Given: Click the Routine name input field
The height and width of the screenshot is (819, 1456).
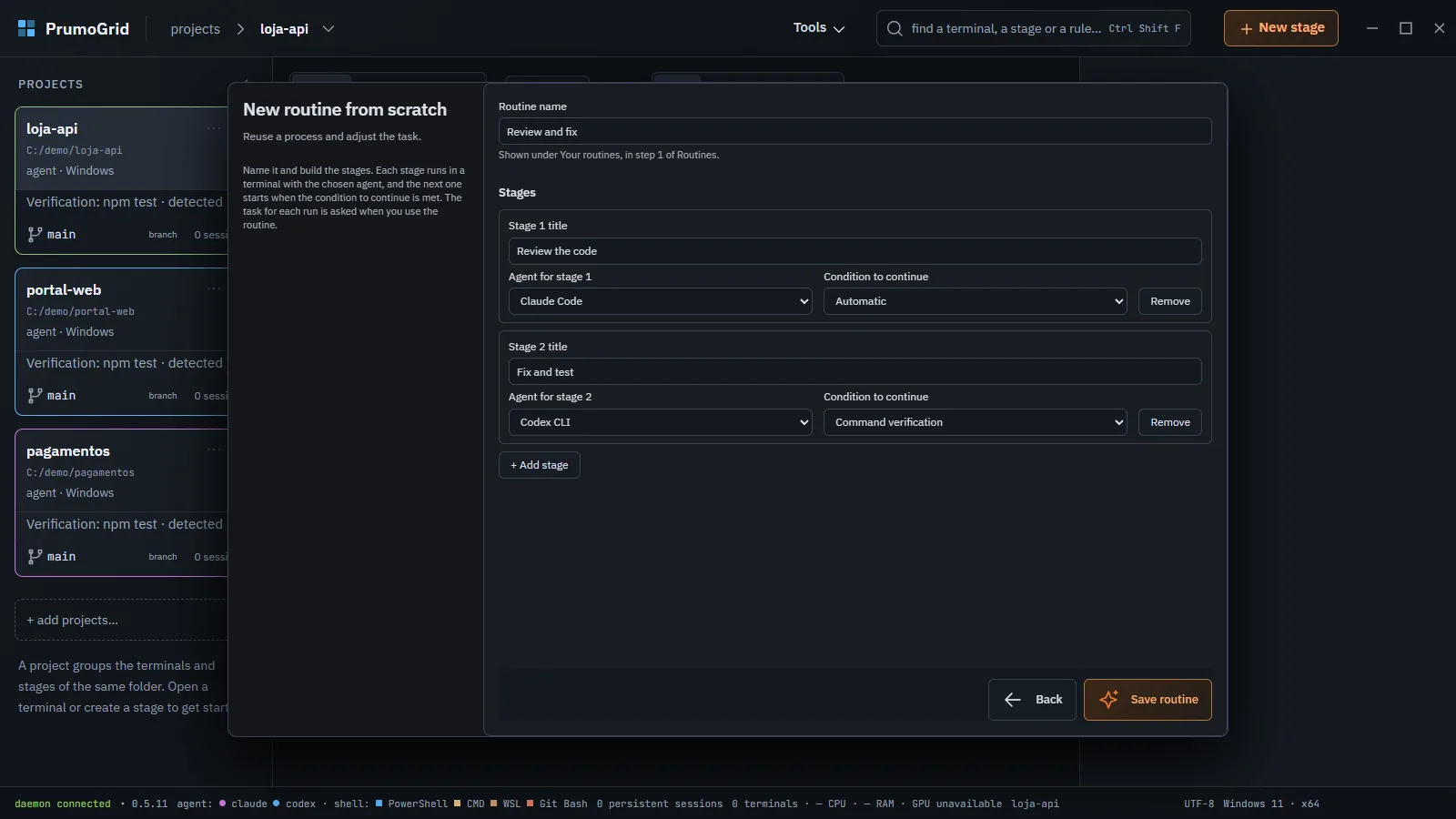Looking at the screenshot, I should [854, 131].
